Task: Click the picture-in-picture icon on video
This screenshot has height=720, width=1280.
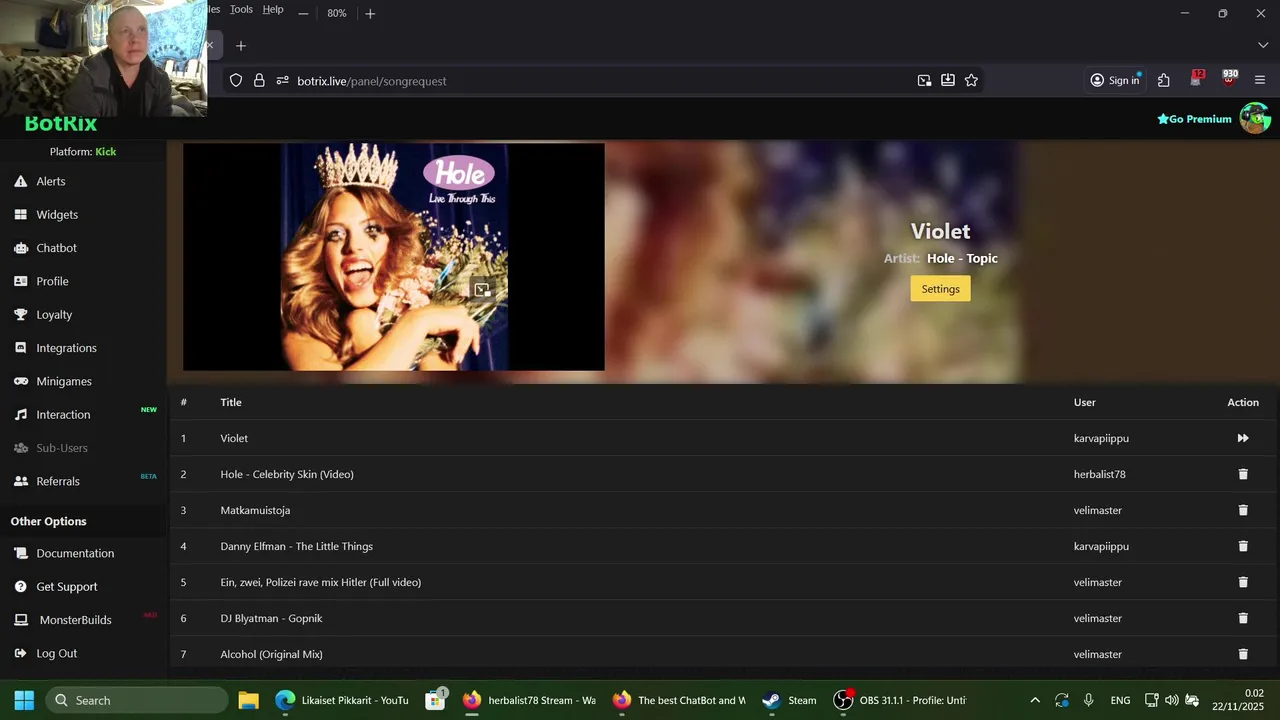Action: [482, 290]
